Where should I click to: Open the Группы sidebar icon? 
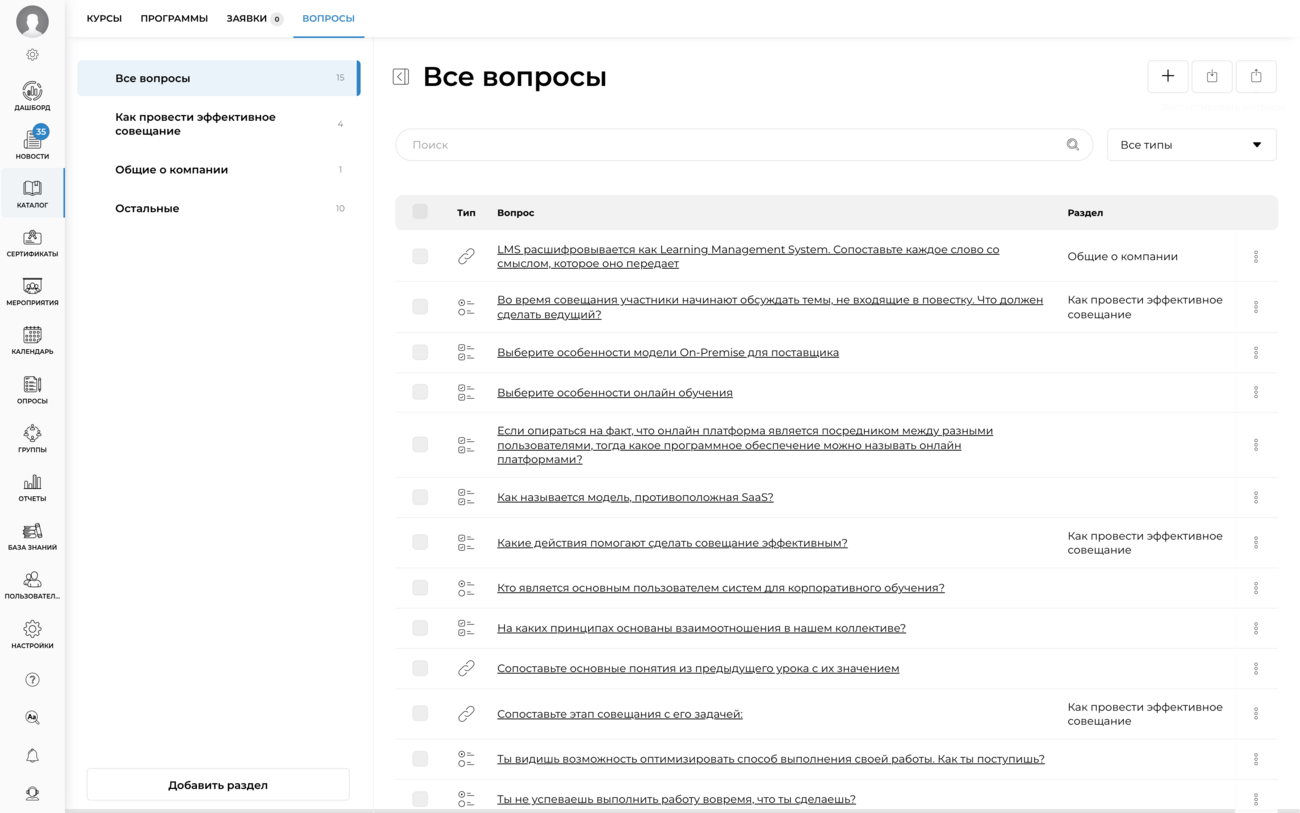click(x=32, y=439)
